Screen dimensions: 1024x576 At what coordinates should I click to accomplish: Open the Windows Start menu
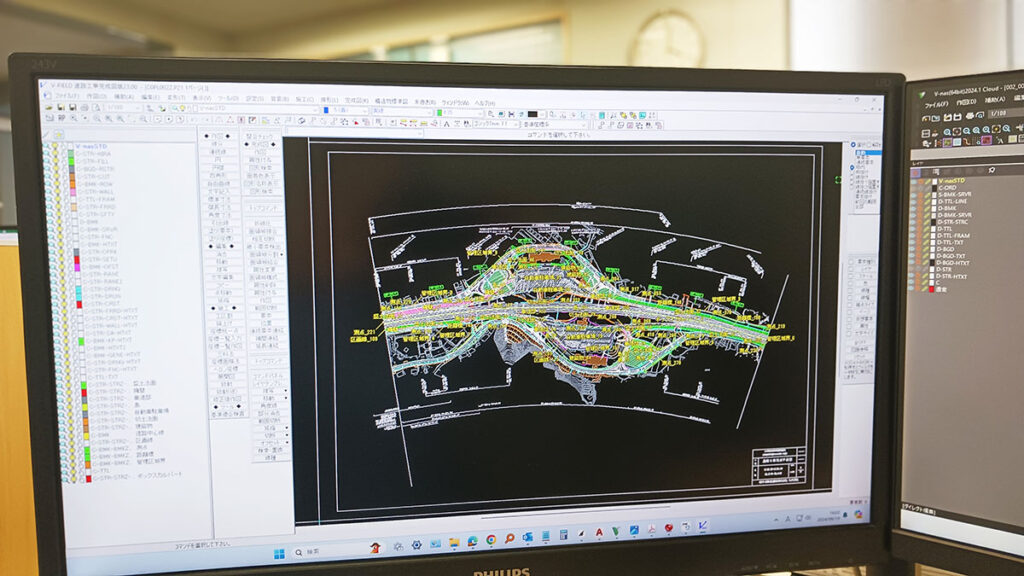(279, 552)
